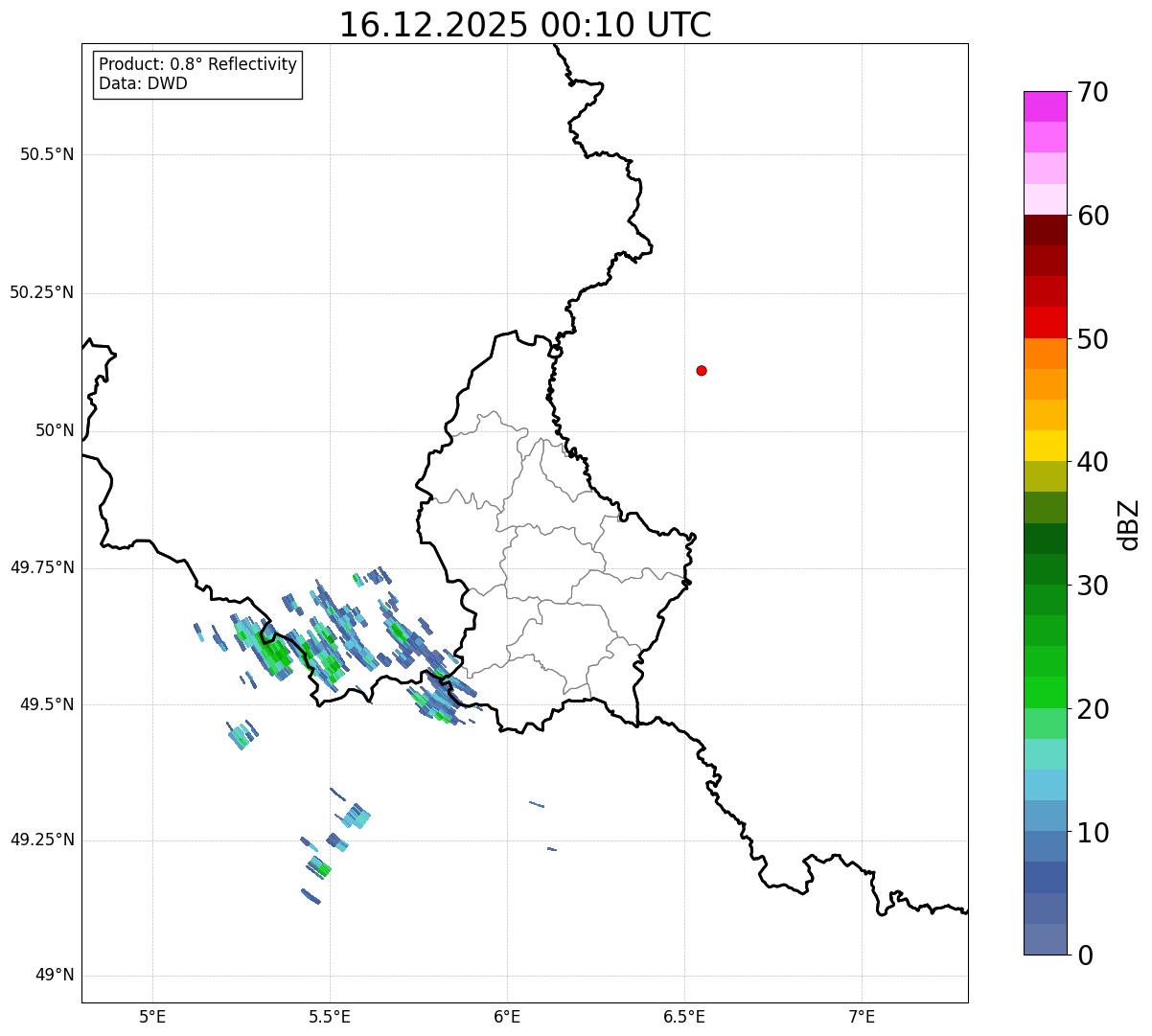Click the 7°E longitude label
This screenshot has width=1152, height=1036.
point(862,1016)
